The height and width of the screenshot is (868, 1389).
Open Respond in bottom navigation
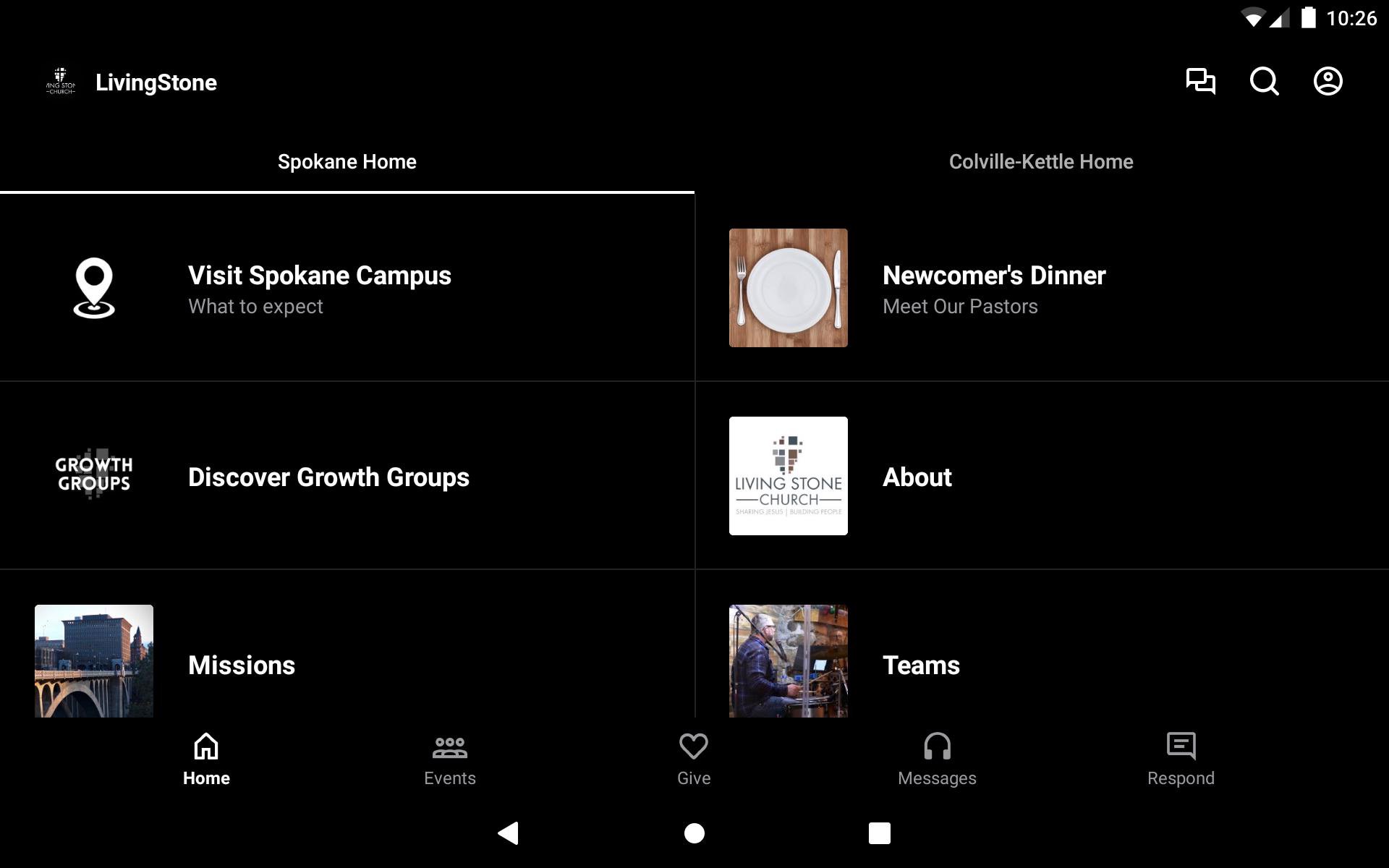pos(1181,759)
